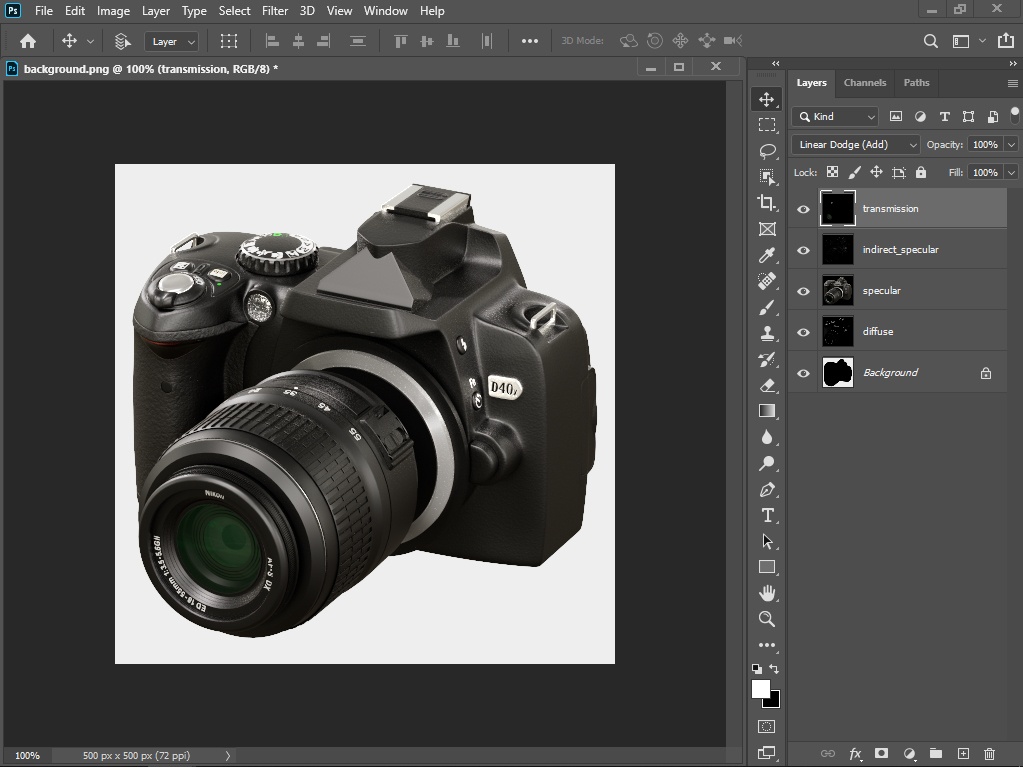This screenshot has width=1023, height=767.
Task: Open the Kind filter dropdown
Action: point(835,116)
